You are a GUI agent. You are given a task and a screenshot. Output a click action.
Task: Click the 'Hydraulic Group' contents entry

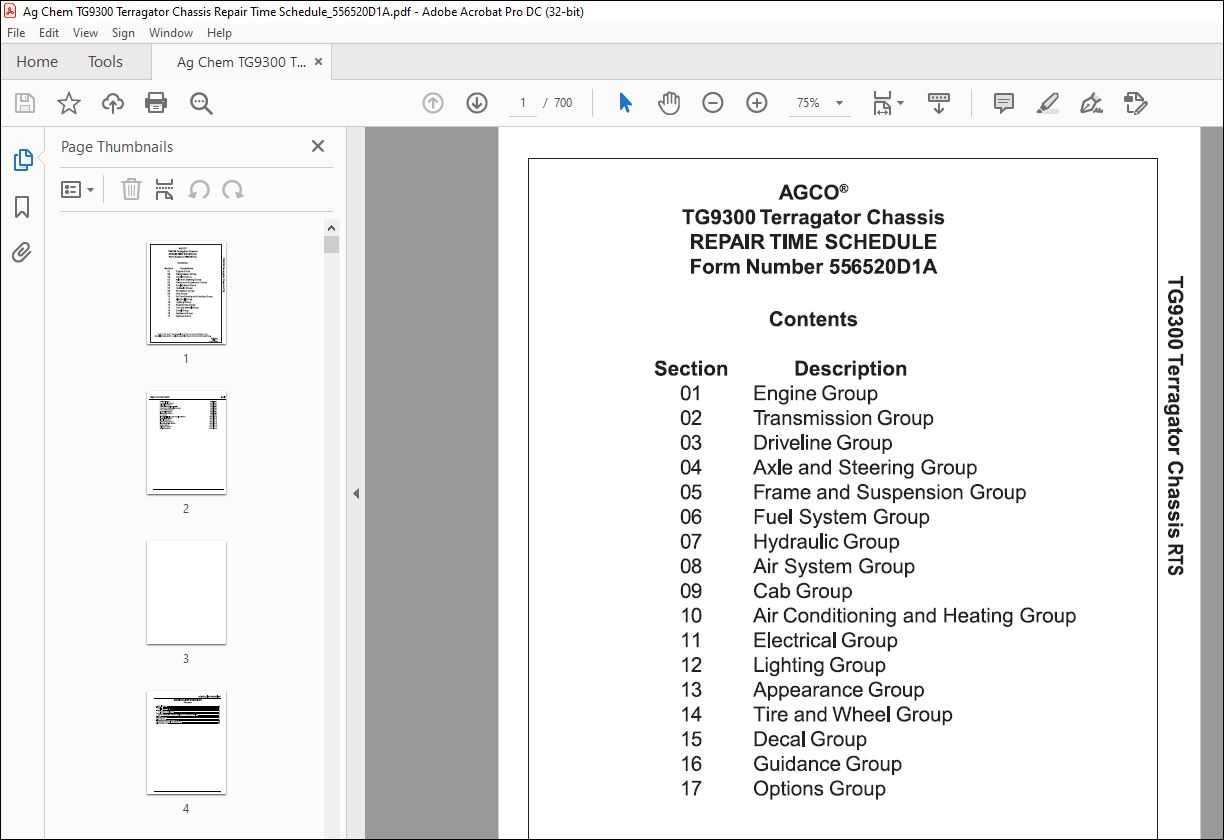(826, 542)
